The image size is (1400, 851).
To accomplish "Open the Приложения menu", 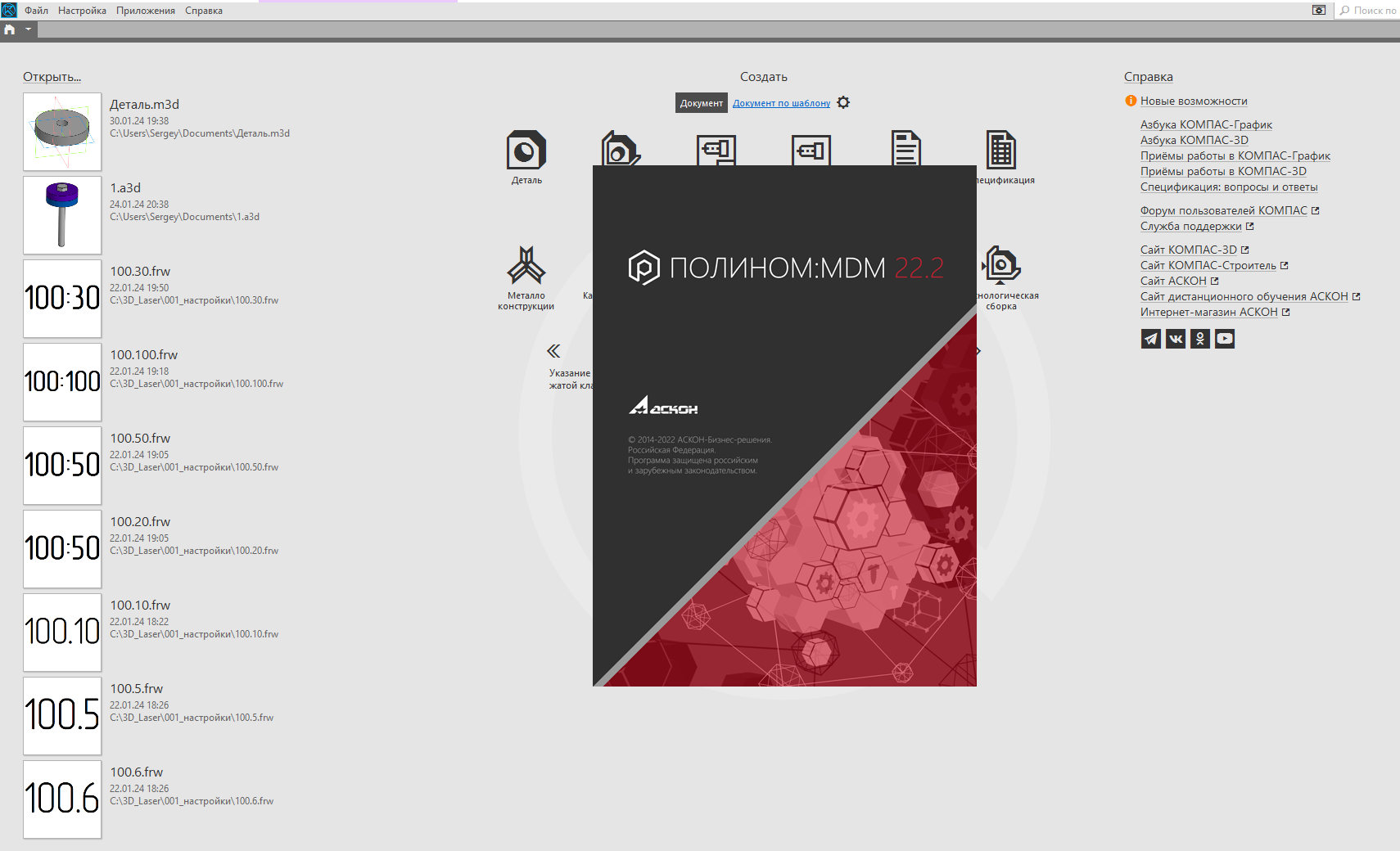I will pos(146,11).
